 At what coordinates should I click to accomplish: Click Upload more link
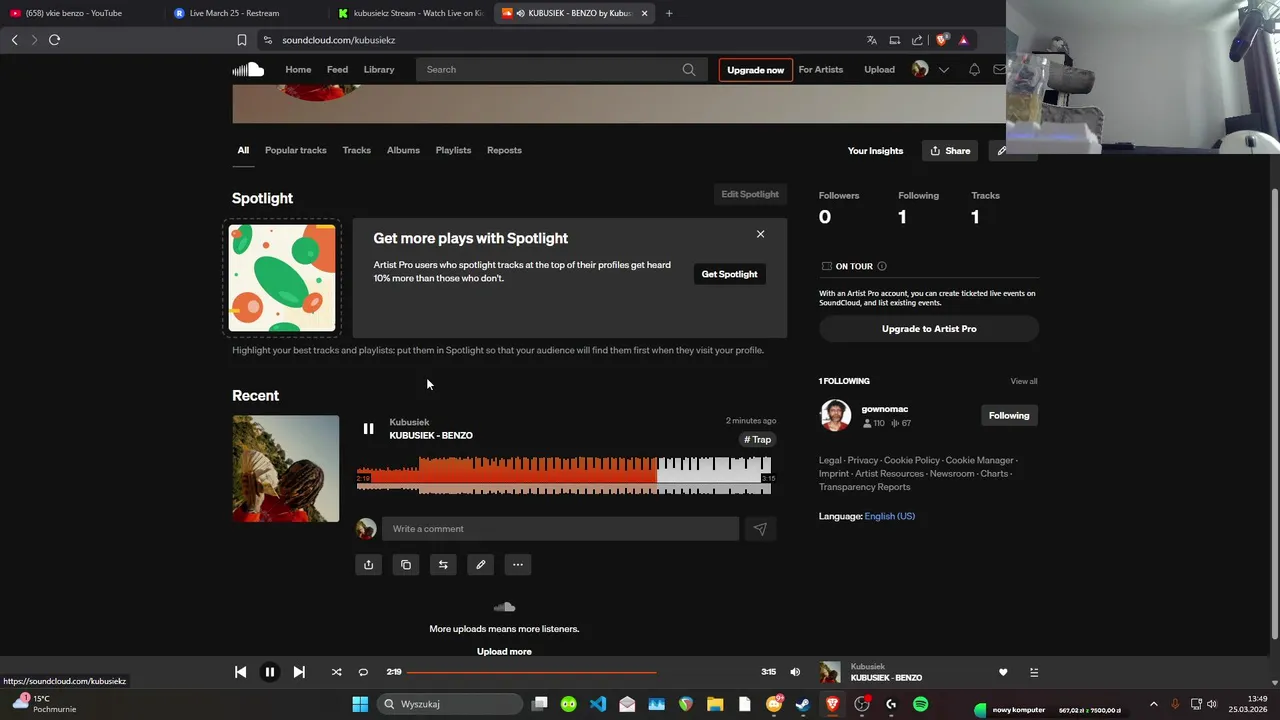click(504, 651)
